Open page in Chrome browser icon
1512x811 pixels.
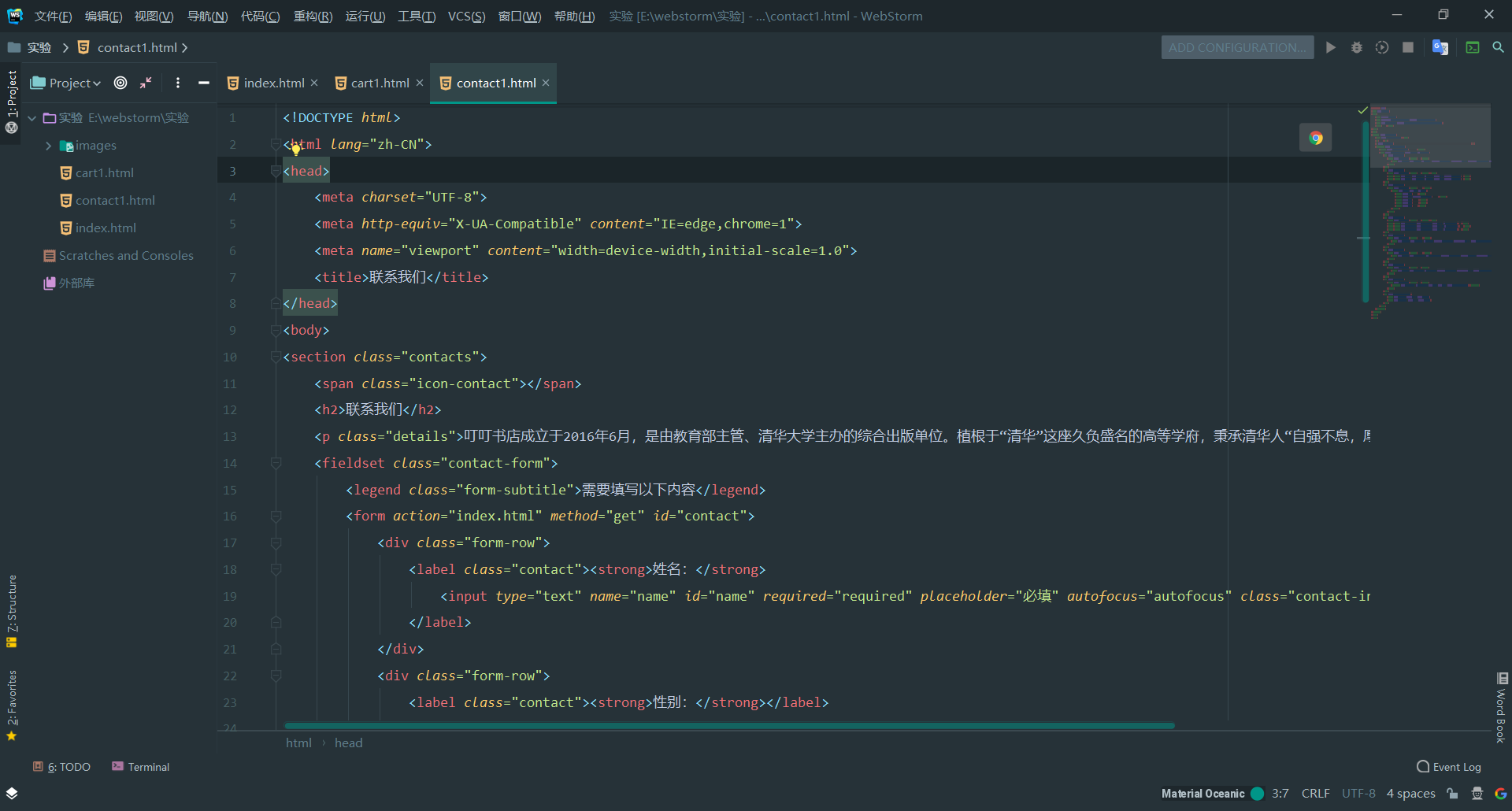[x=1316, y=138]
